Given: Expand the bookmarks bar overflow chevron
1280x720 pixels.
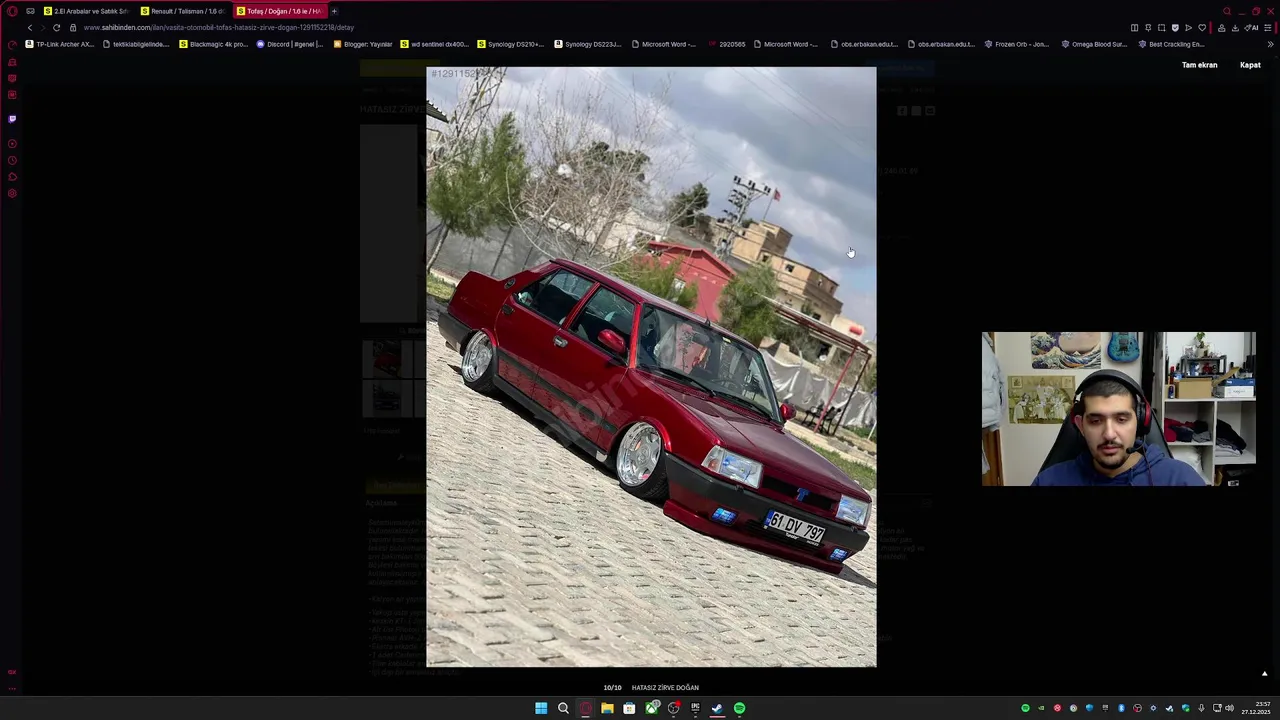Looking at the screenshot, I should [x=1271, y=44].
